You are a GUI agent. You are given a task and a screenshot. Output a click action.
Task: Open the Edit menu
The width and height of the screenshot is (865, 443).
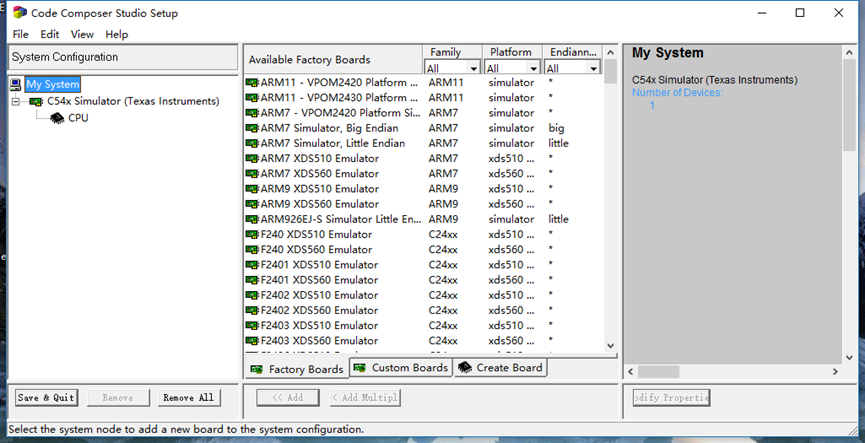pos(50,34)
